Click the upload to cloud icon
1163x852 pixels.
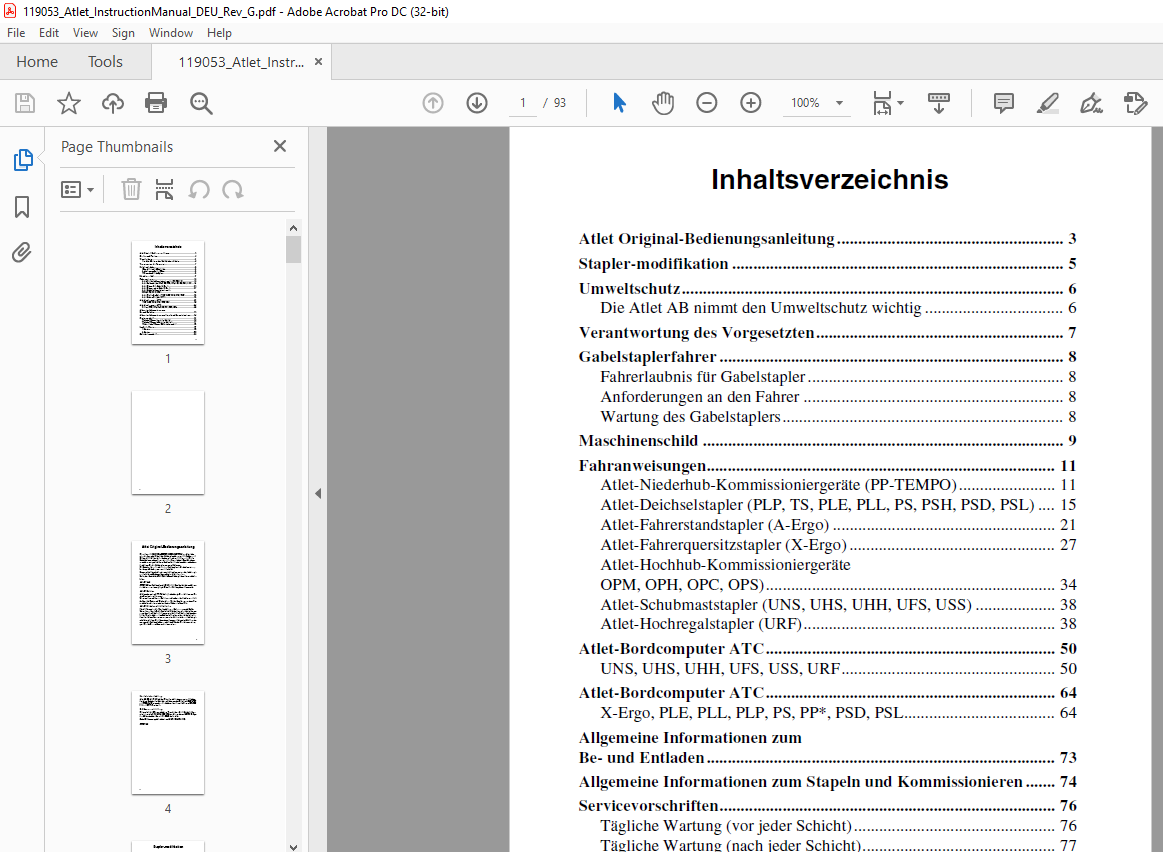click(x=113, y=103)
